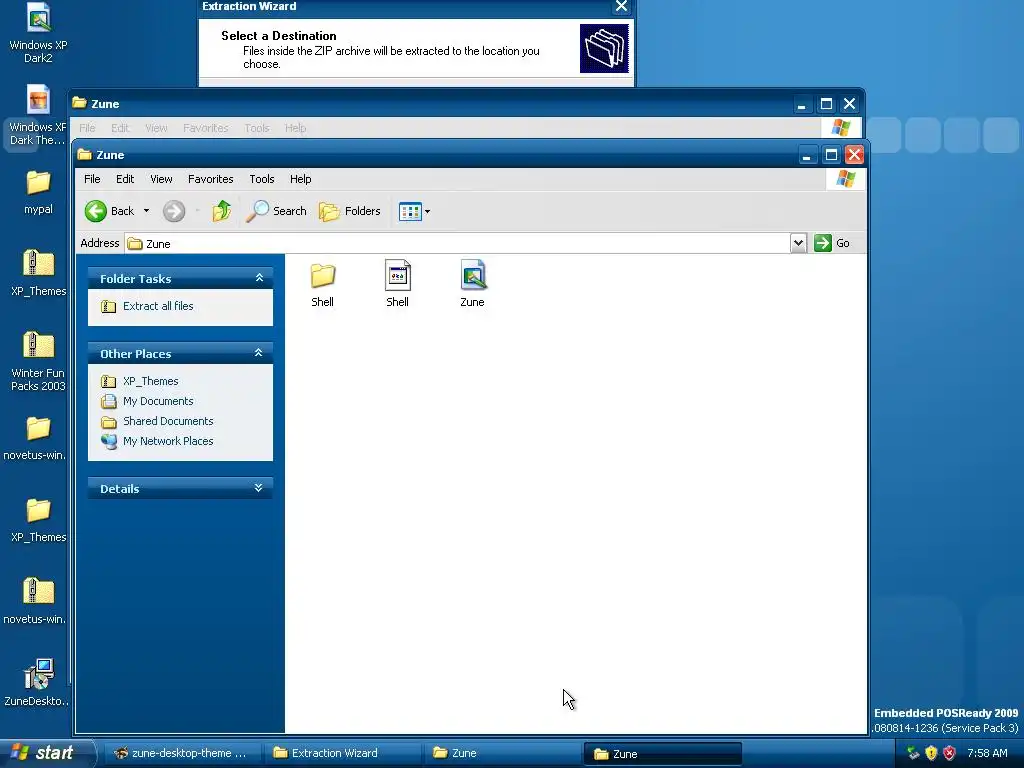
Task: Collapse the Other Places panel
Action: 259,353
